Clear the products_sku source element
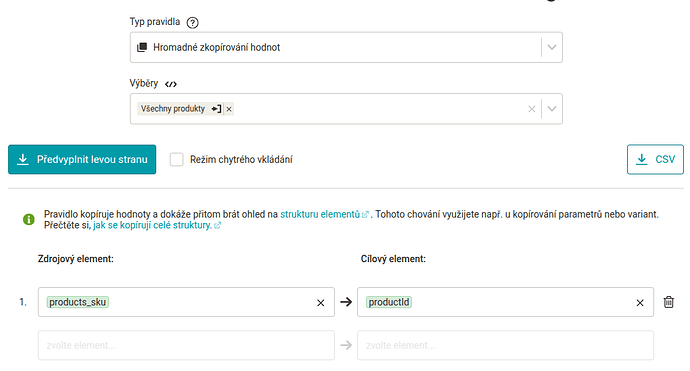The image size is (690, 371). 320,302
